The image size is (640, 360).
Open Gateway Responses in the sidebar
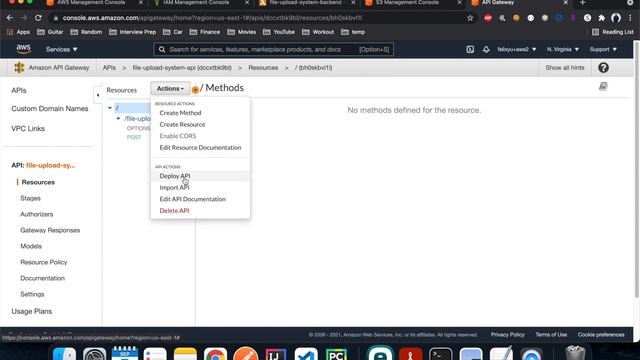50,230
